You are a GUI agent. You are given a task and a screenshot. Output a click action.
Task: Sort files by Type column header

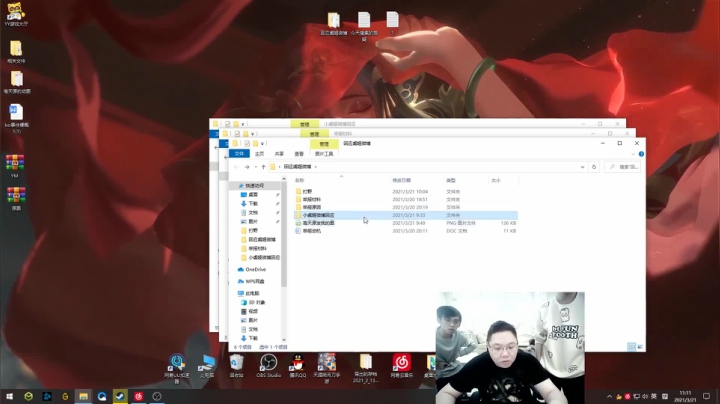[x=450, y=180]
